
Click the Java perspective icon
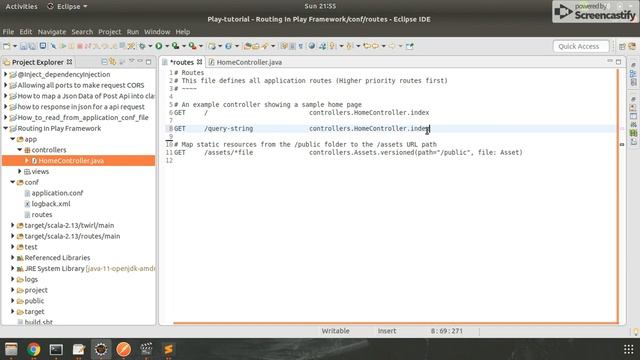pyautogui.click(x=632, y=47)
